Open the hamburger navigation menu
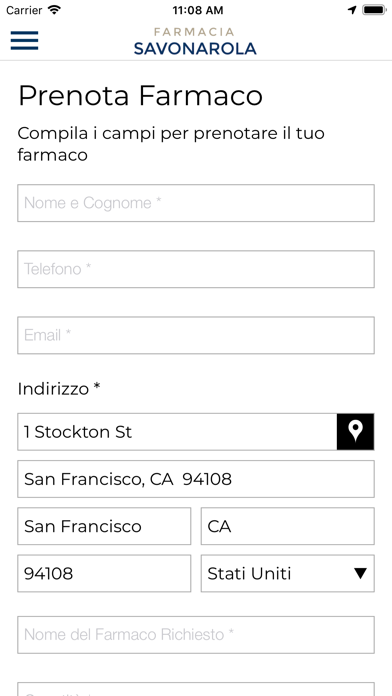 [x=24, y=40]
